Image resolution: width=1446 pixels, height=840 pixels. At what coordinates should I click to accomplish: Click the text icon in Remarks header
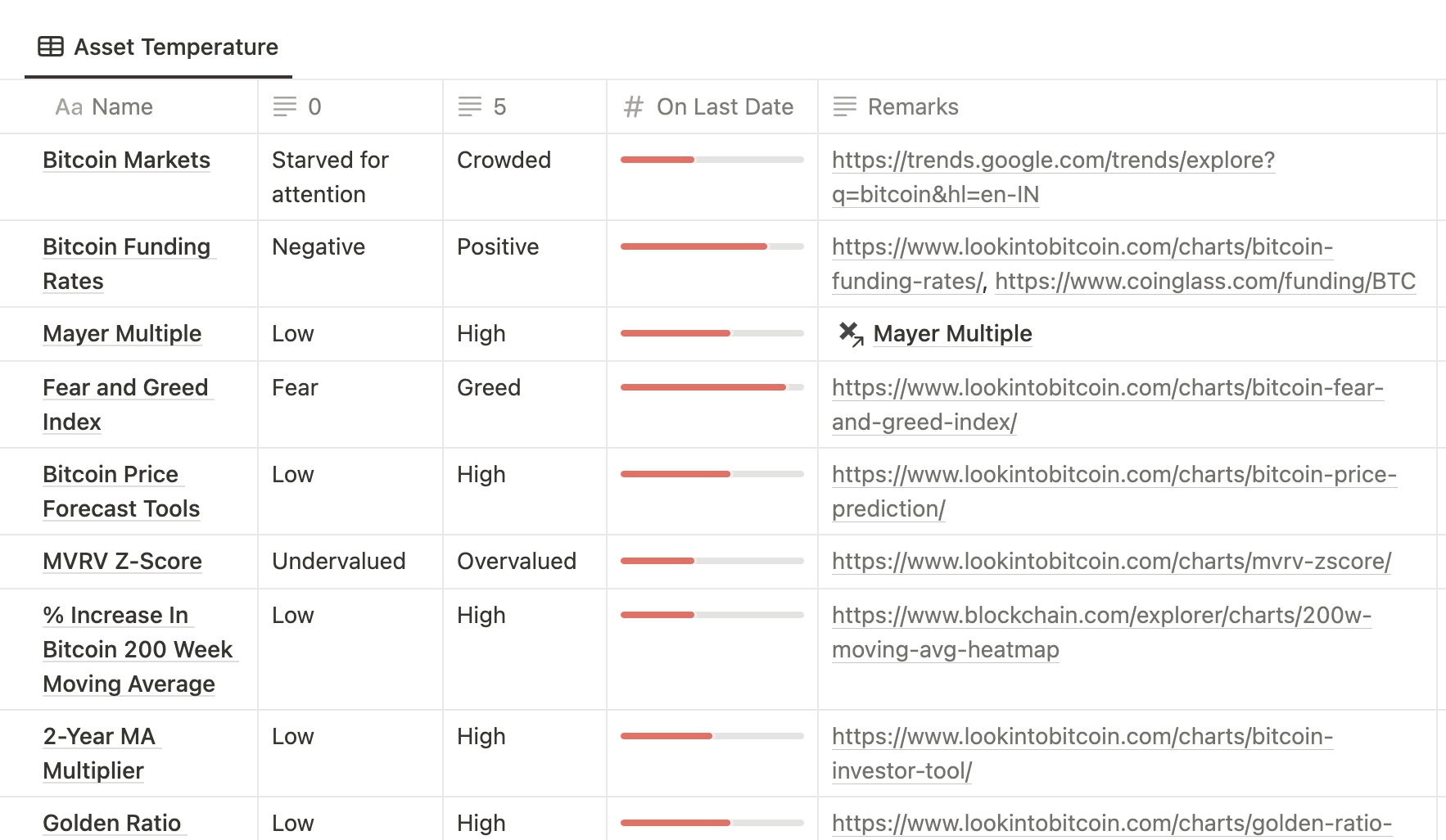pyautogui.click(x=845, y=107)
